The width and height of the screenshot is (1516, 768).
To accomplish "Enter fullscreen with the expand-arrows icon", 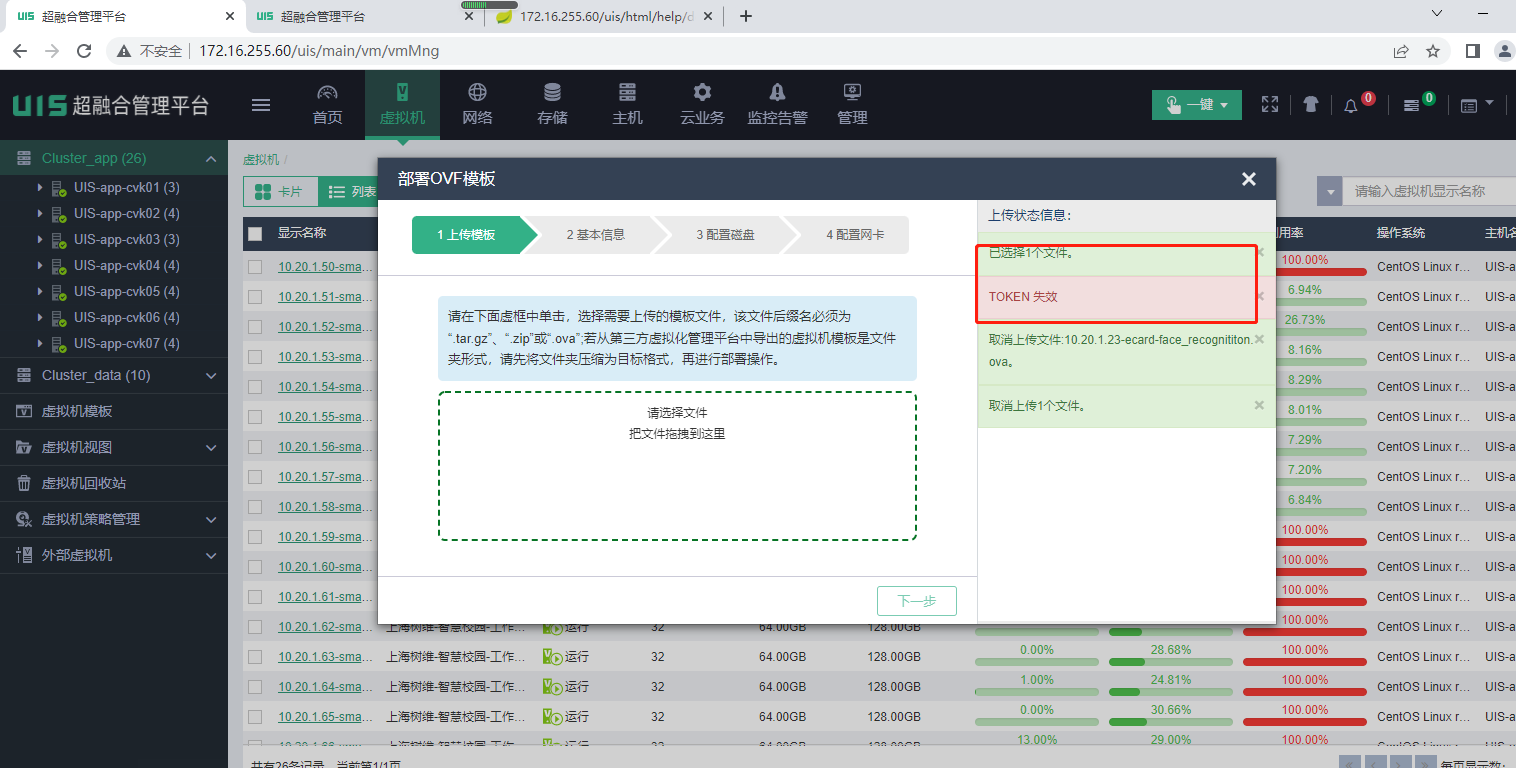I will [1270, 104].
